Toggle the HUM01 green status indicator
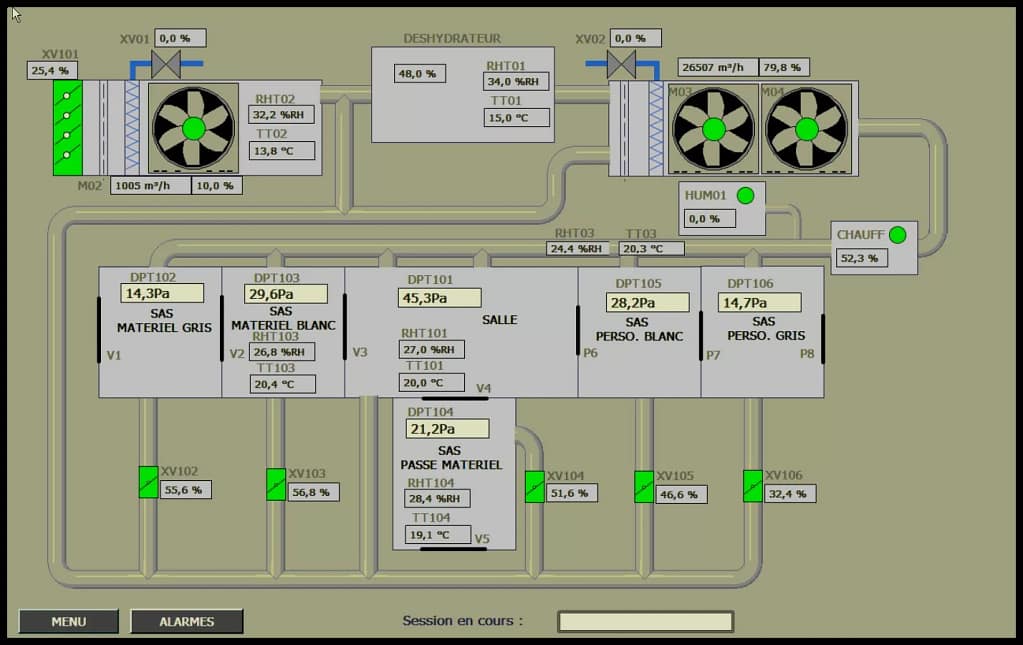Image resolution: width=1023 pixels, height=645 pixels. (745, 196)
